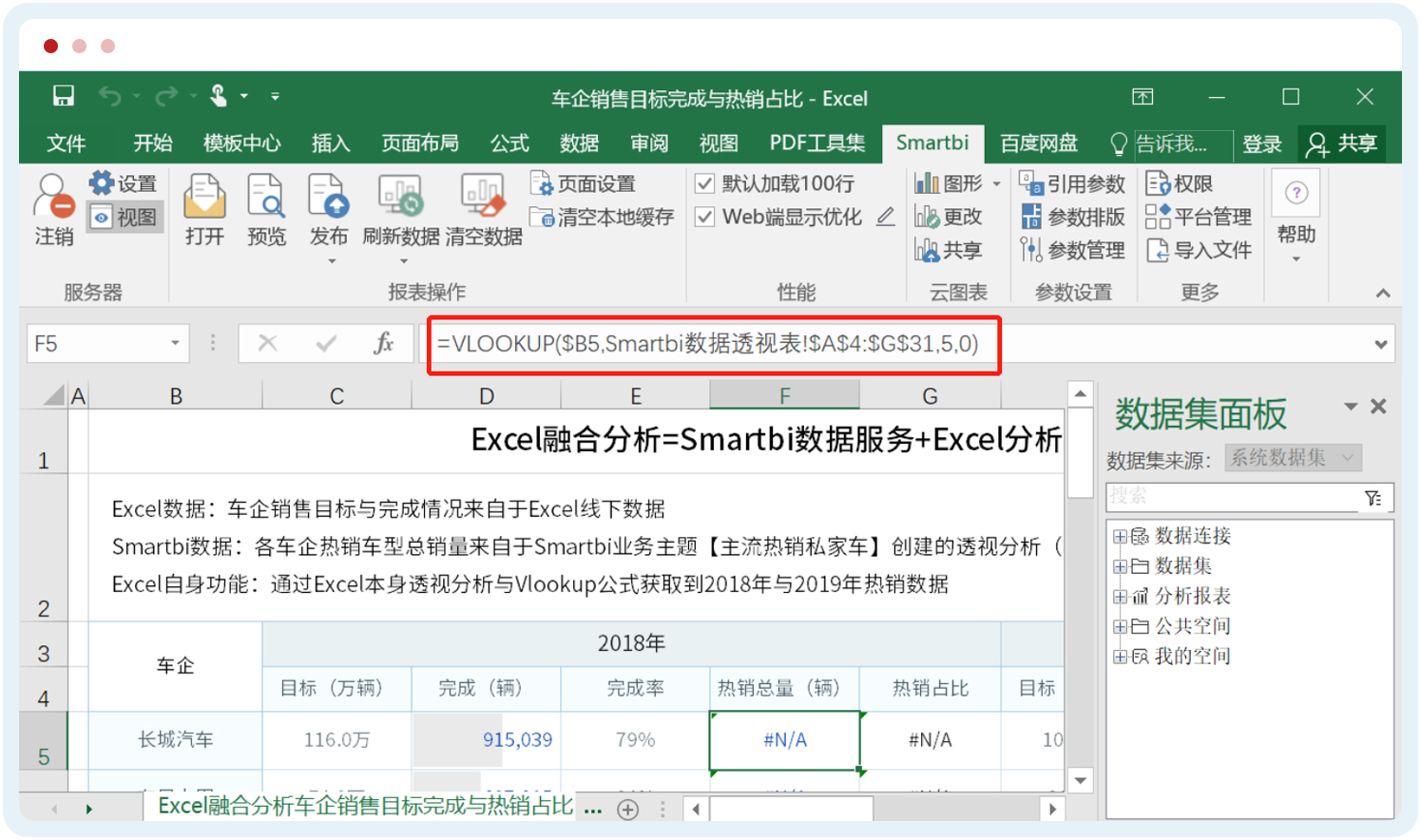
Task: Click the 刷新数据 refresh data icon
Action: point(400,197)
